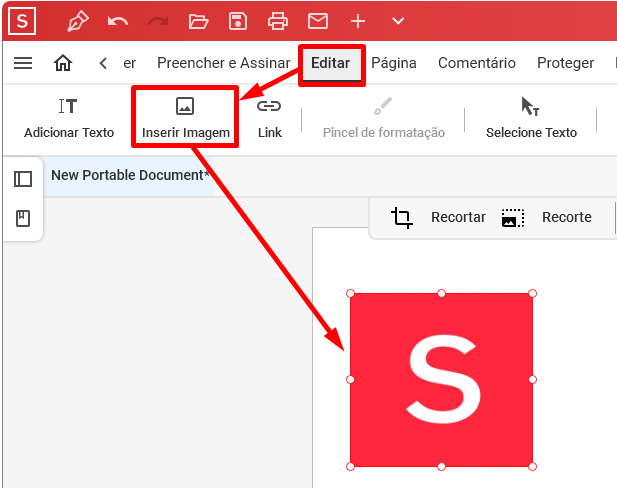Show previous tabs with left chevron

[103, 63]
